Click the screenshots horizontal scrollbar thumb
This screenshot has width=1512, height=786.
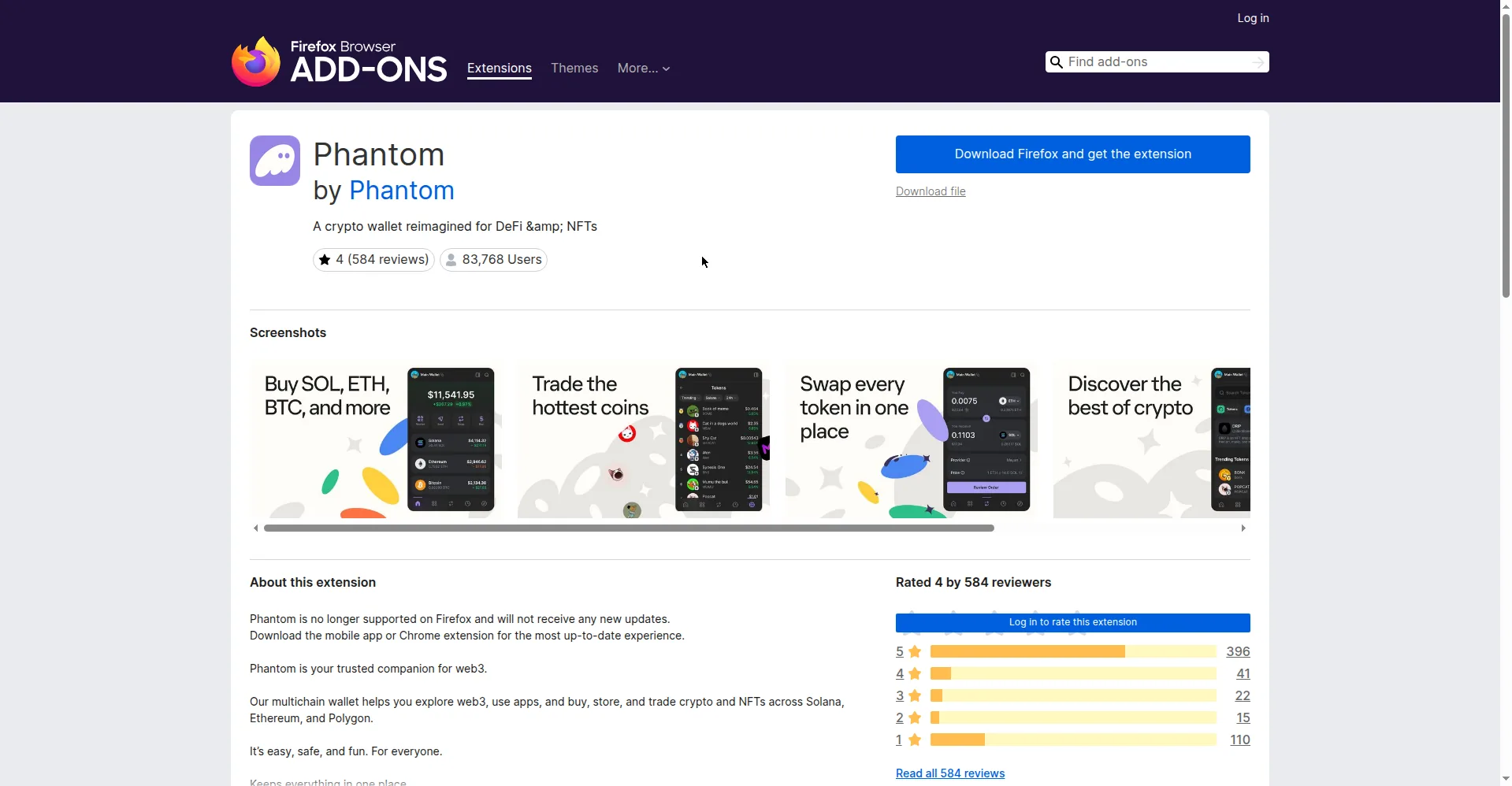point(629,528)
